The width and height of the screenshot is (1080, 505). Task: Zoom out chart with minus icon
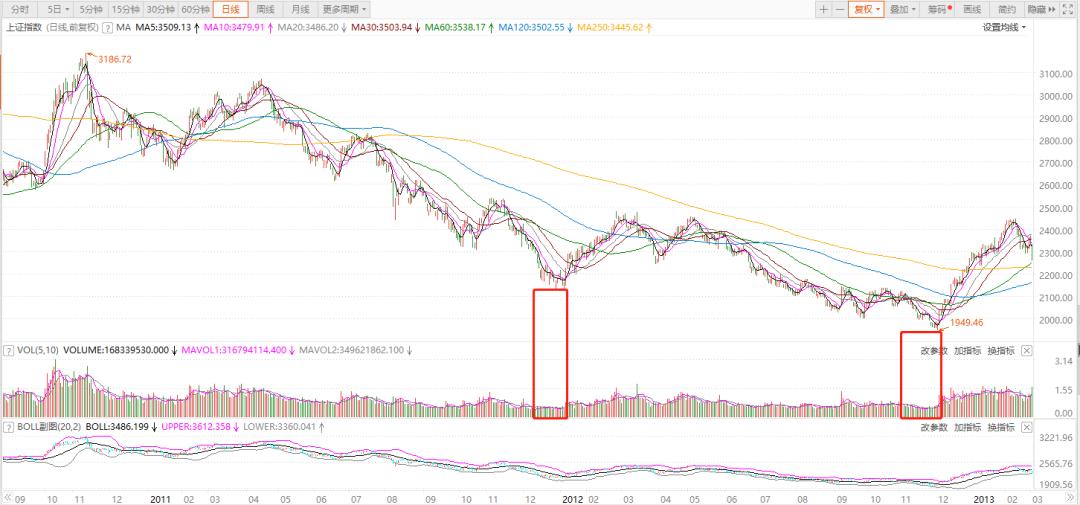pyautogui.click(x=840, y=10)
